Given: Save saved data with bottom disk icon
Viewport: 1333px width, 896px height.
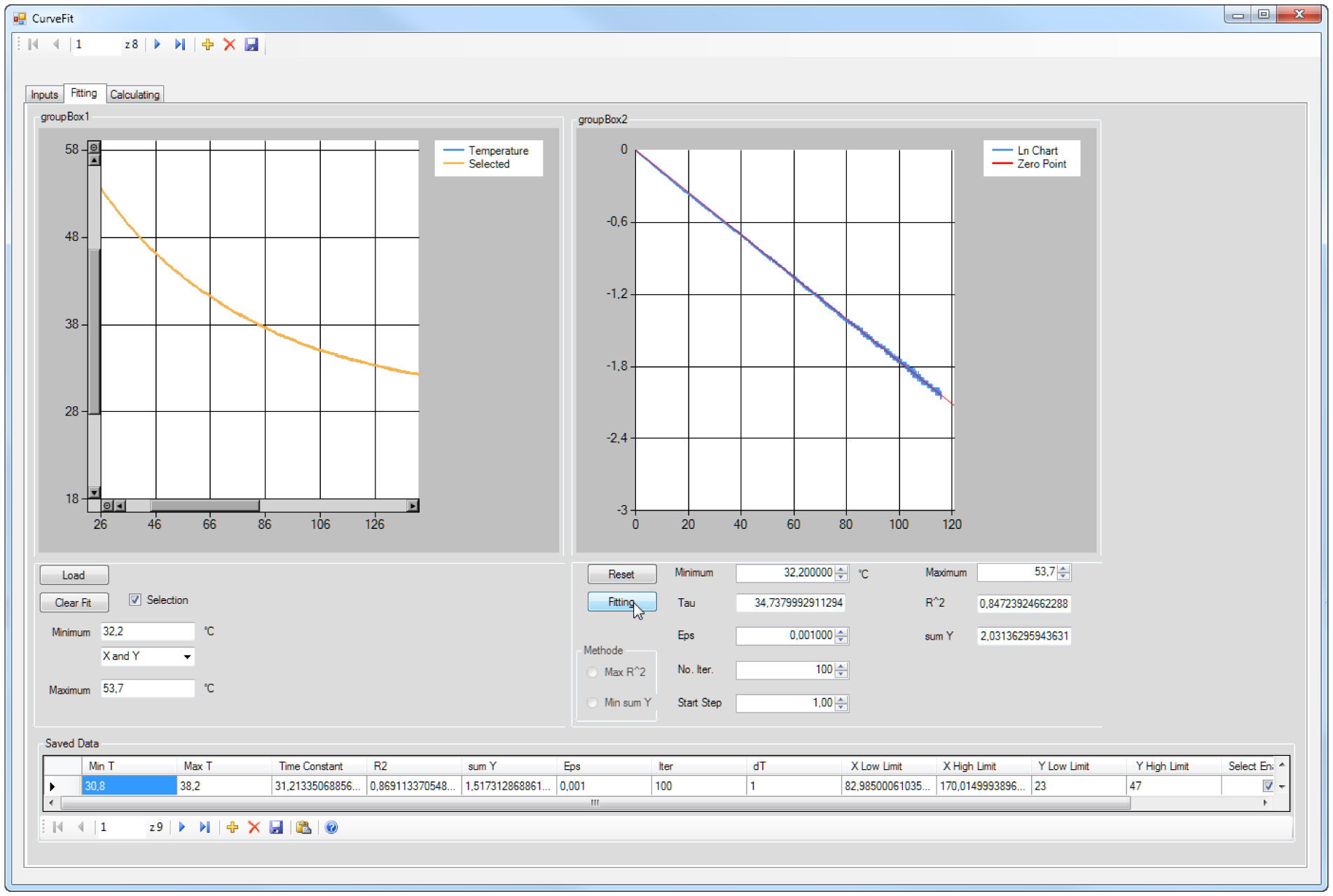Looking at the screenshot, I should tap(276, 827).
